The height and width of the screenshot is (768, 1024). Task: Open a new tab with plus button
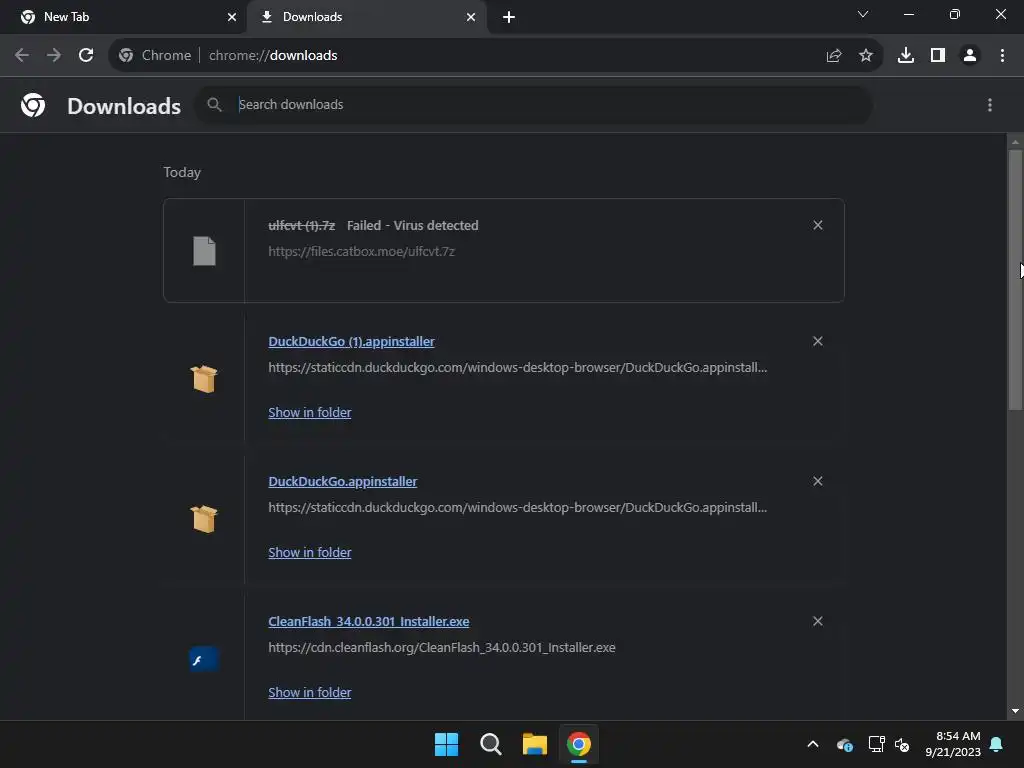(x=509, y=17)
